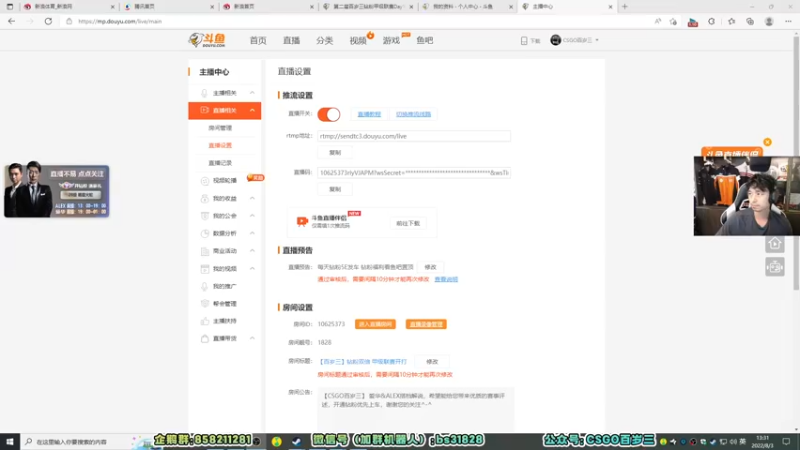Click the microphone icon beside 主播相关
This screenshot has height=450, width=800.
pyautogui.click(x=204, y=93)
